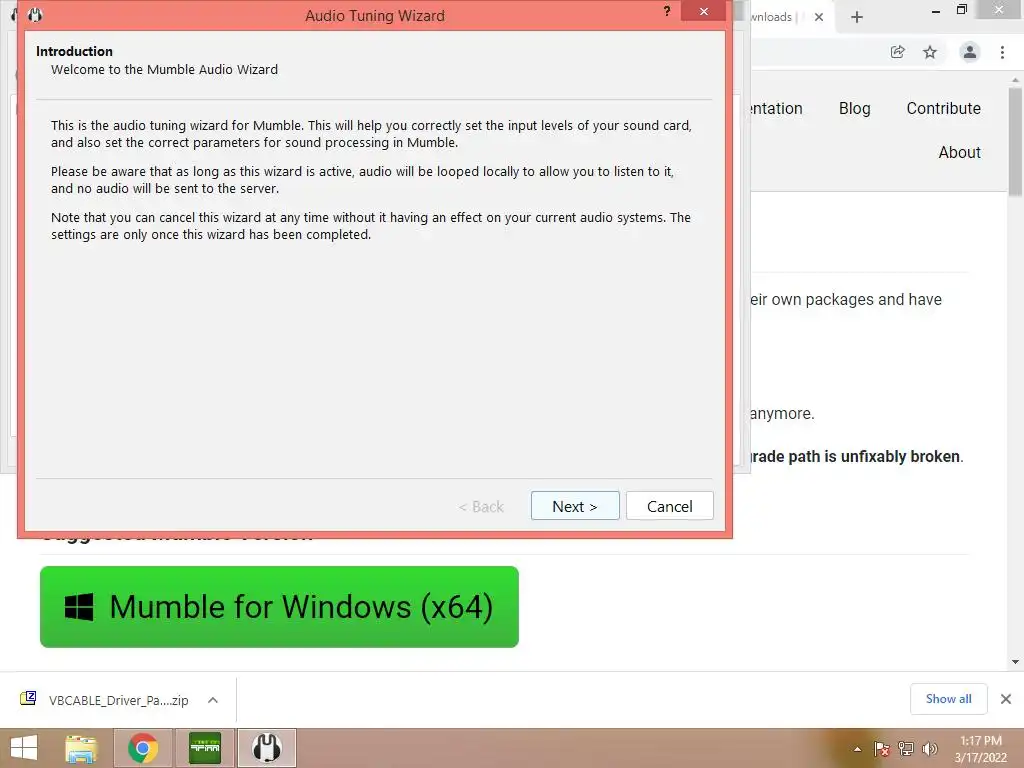Open the VBCABLE_Driver_Pa....zip download
This screenshot has width=1024, height=768.
[104, 700]
